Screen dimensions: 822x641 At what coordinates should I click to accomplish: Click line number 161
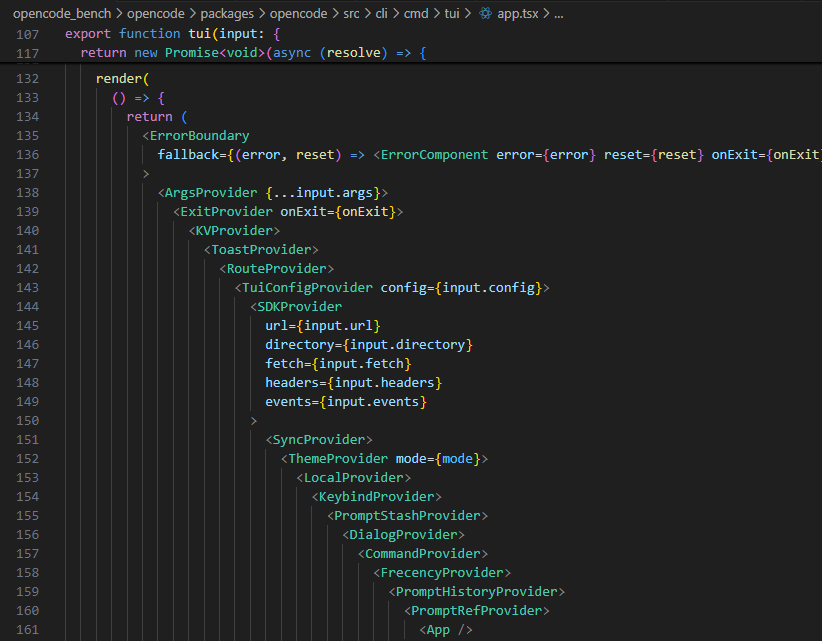click(27, 629)
